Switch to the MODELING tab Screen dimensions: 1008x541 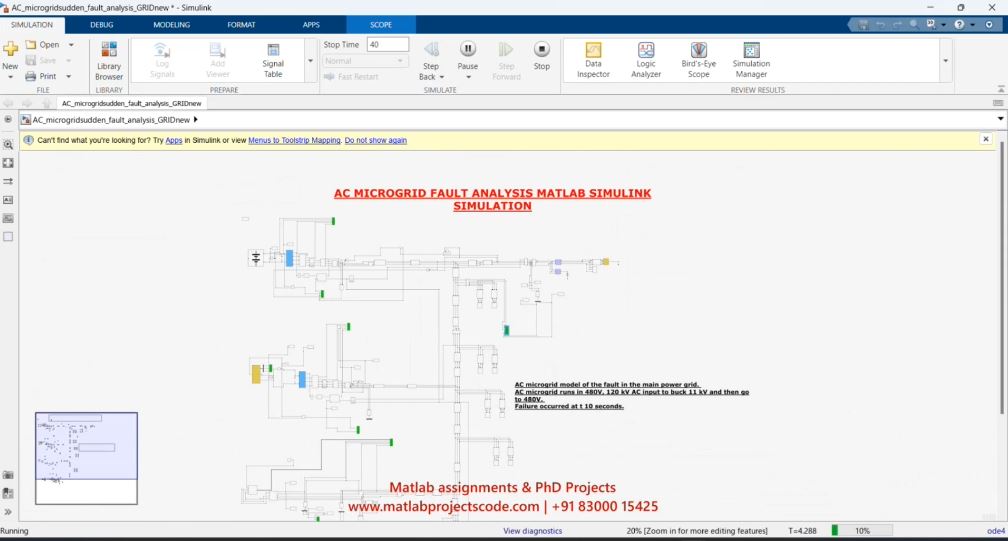pos(171,24)
